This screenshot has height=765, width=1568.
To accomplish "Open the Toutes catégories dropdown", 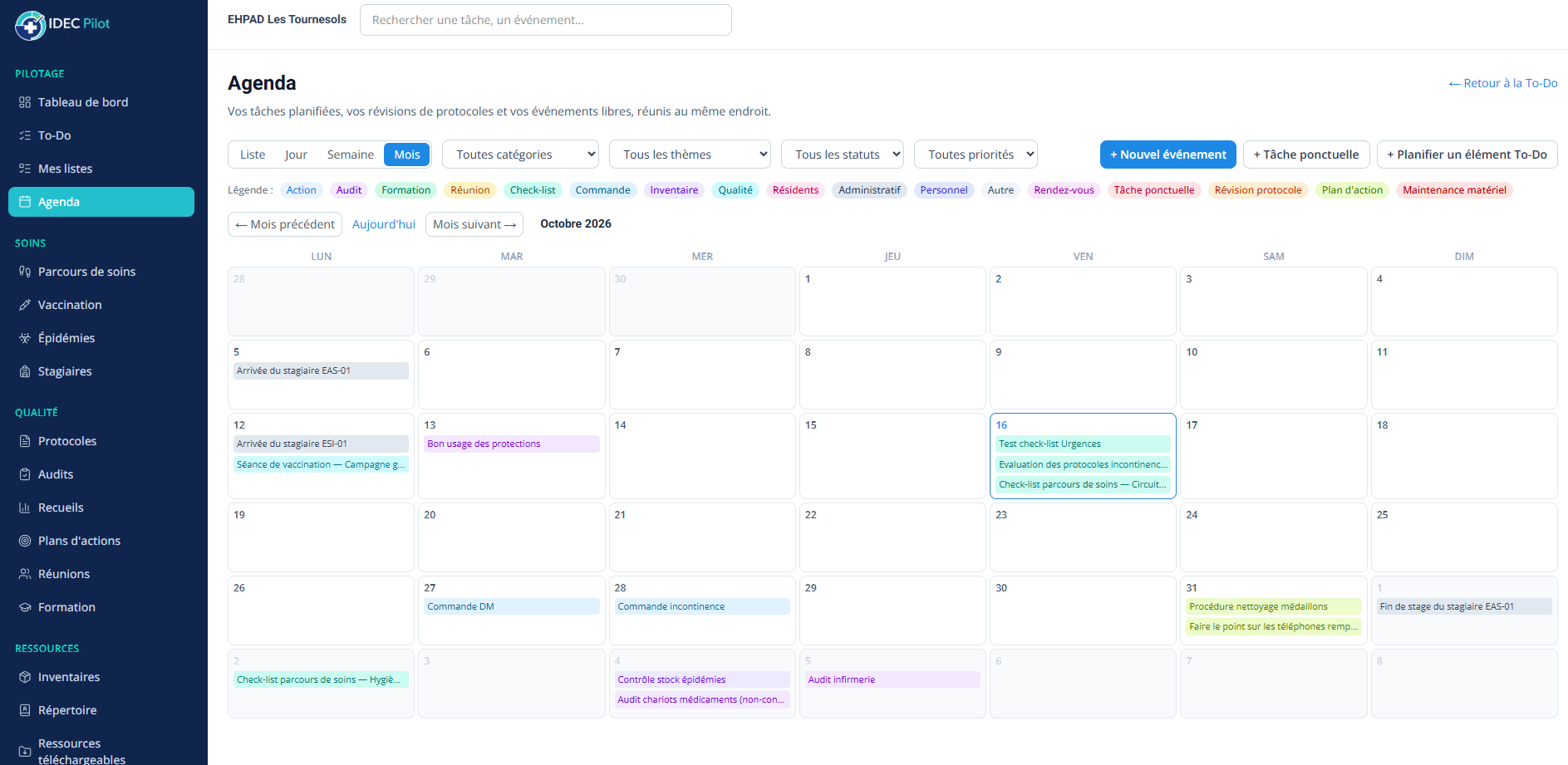I will click(x=521, y=154).
